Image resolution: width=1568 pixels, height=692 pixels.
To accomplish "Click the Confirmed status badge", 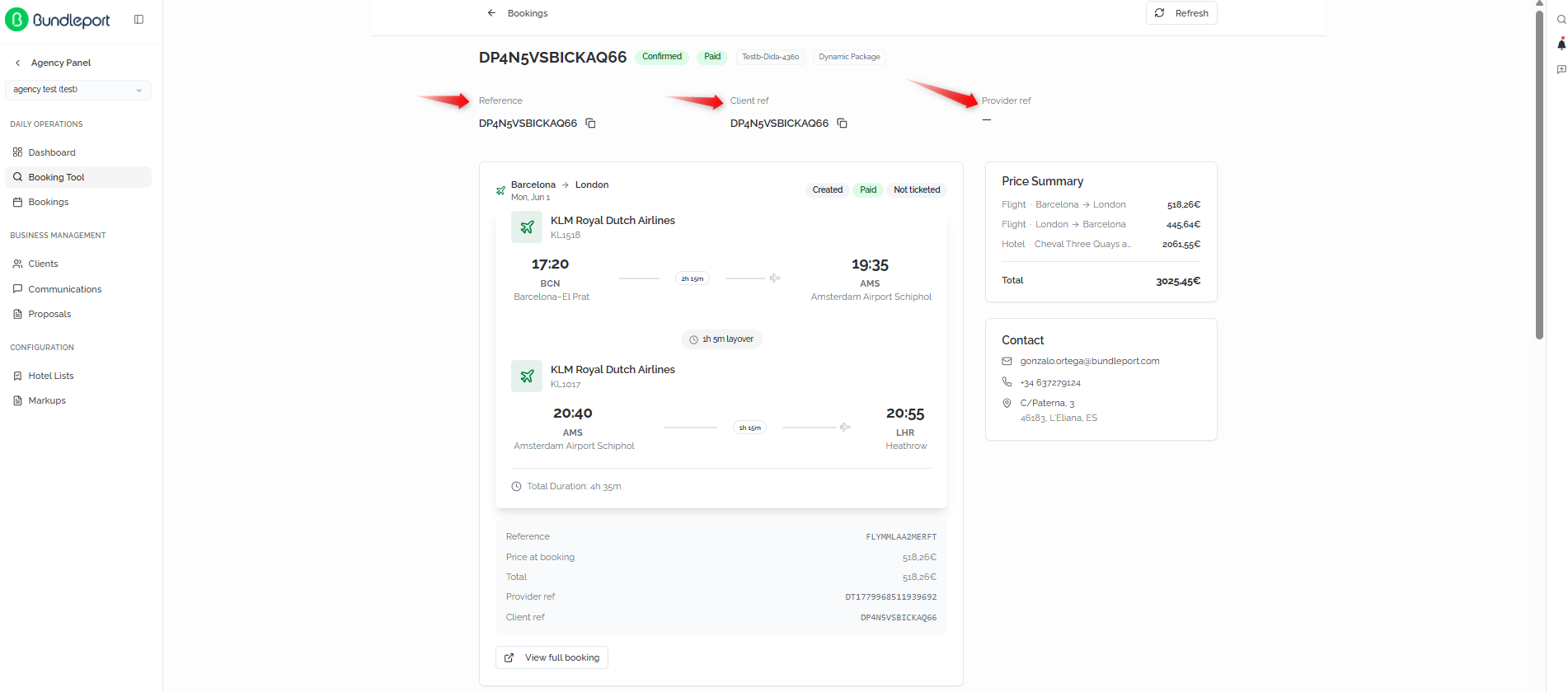I will (662, 57).
